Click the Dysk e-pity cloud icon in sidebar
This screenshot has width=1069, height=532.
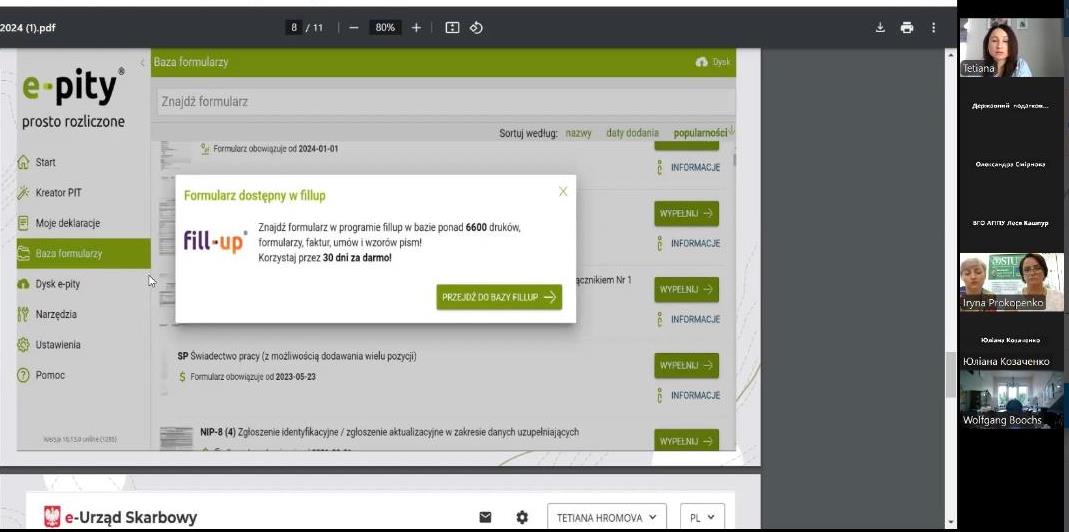tap(23, 284)
